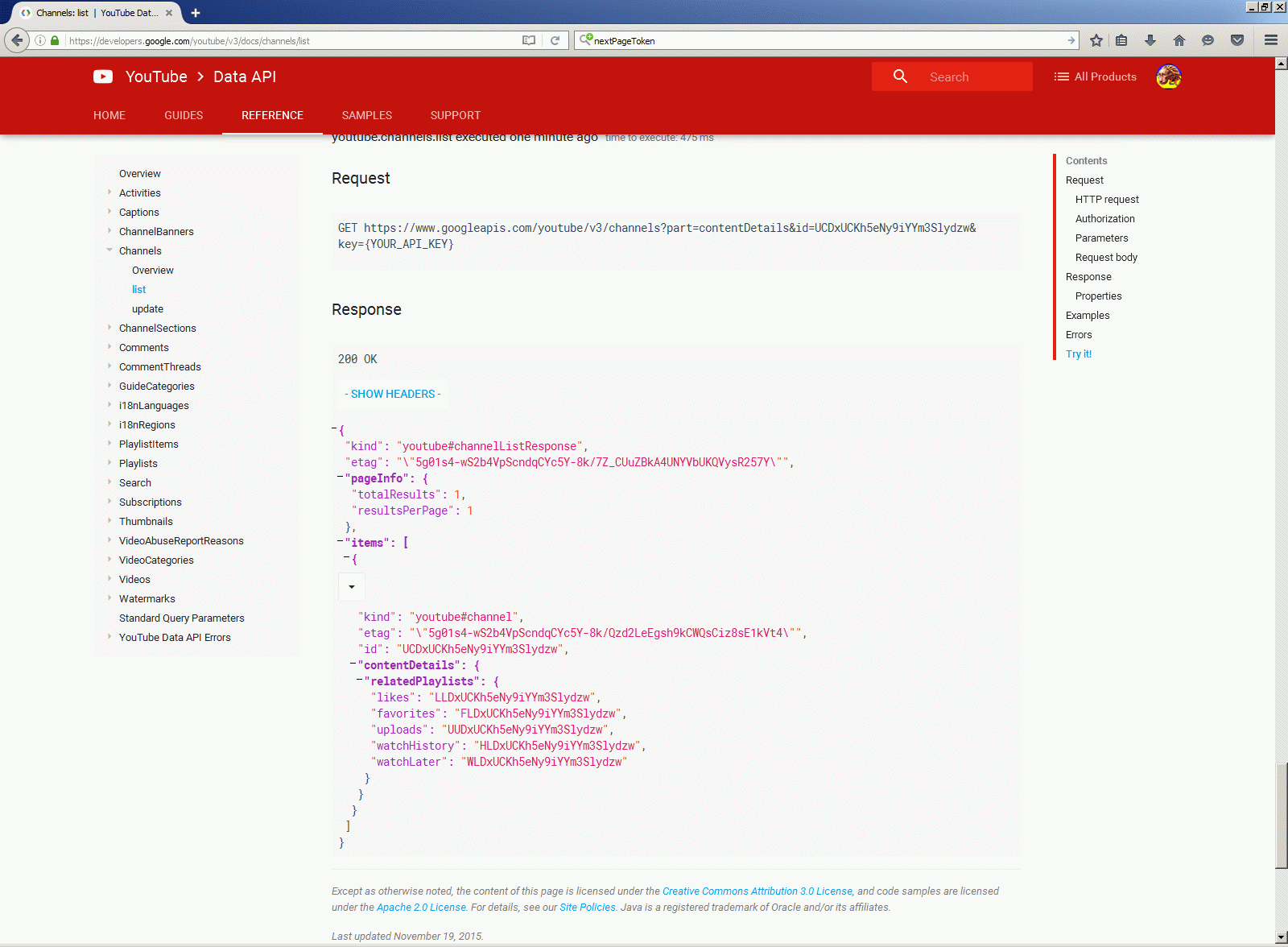Go to the SUPPORT tab

(x=456, y=115)
